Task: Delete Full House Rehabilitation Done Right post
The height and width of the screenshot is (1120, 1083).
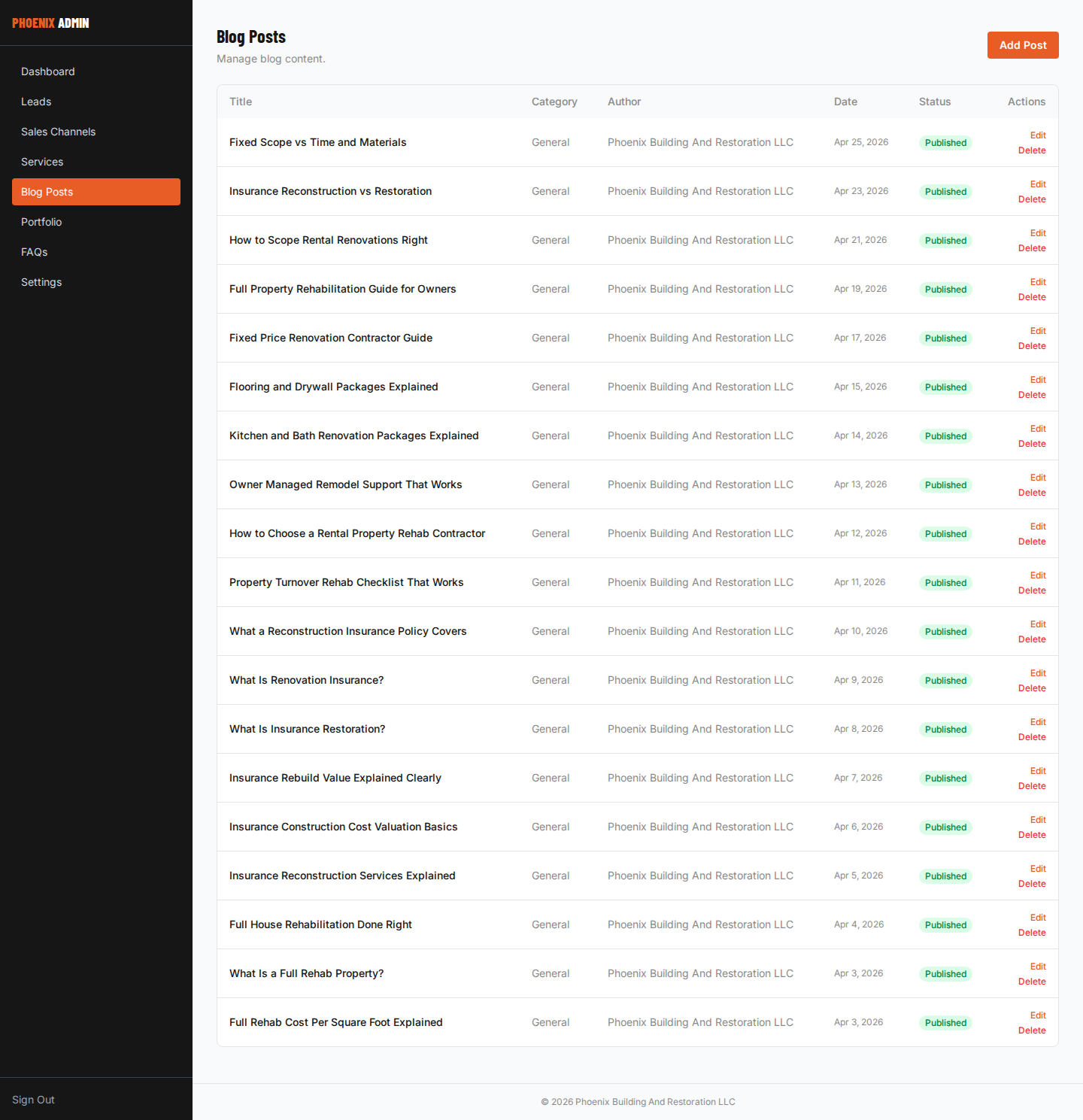Action: [1032, 933]
